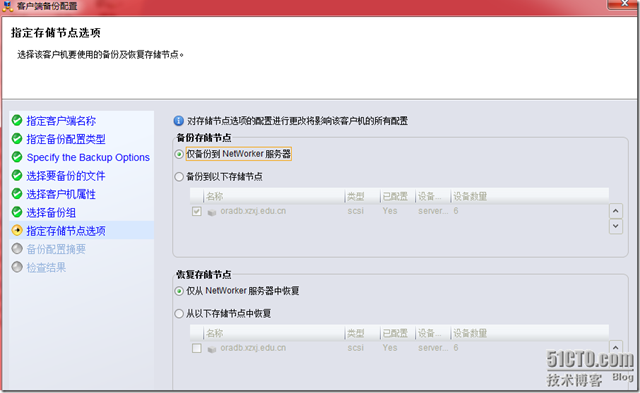Click server icon next to oradb.xzxj.edu.cn in recovery table

click(x=212, y=349)
